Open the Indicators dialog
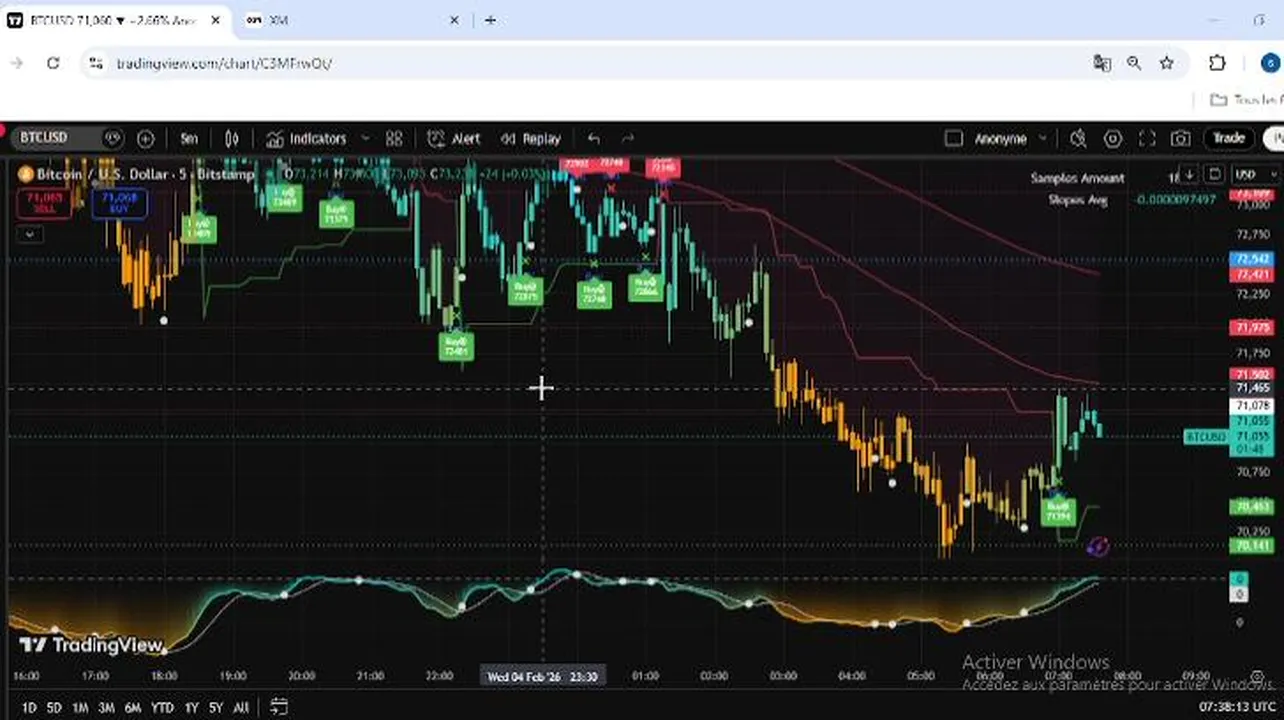The width and height of the screenshot is (1284, 720). [307, 139]
